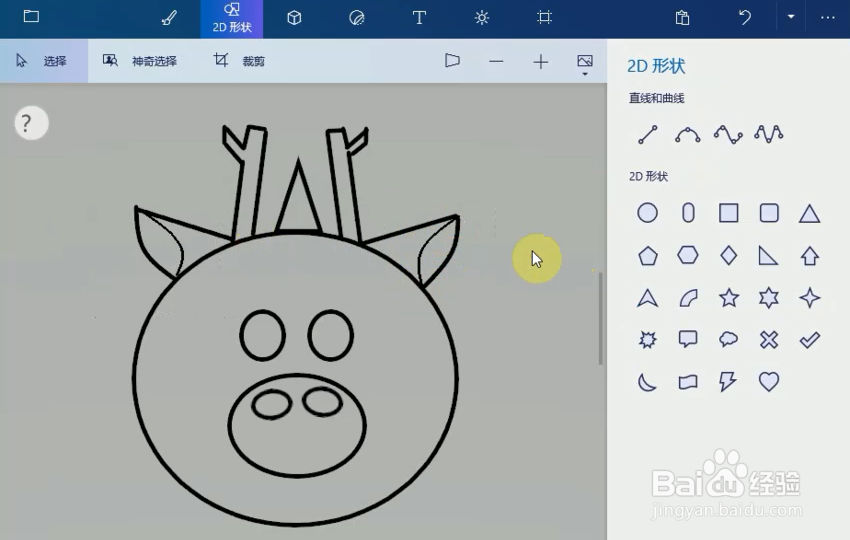Select the diamond shape

pos(729,255)
